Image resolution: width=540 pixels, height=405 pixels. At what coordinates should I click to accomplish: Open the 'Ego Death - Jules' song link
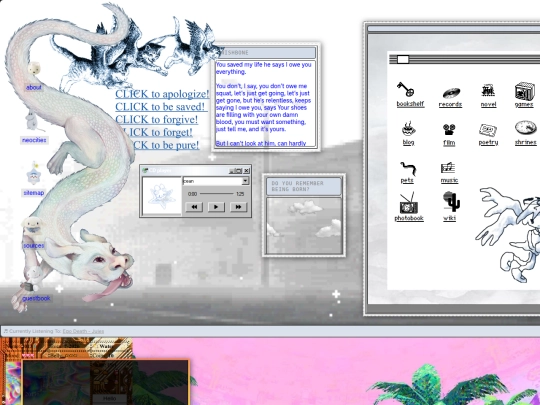coord(83,331)
